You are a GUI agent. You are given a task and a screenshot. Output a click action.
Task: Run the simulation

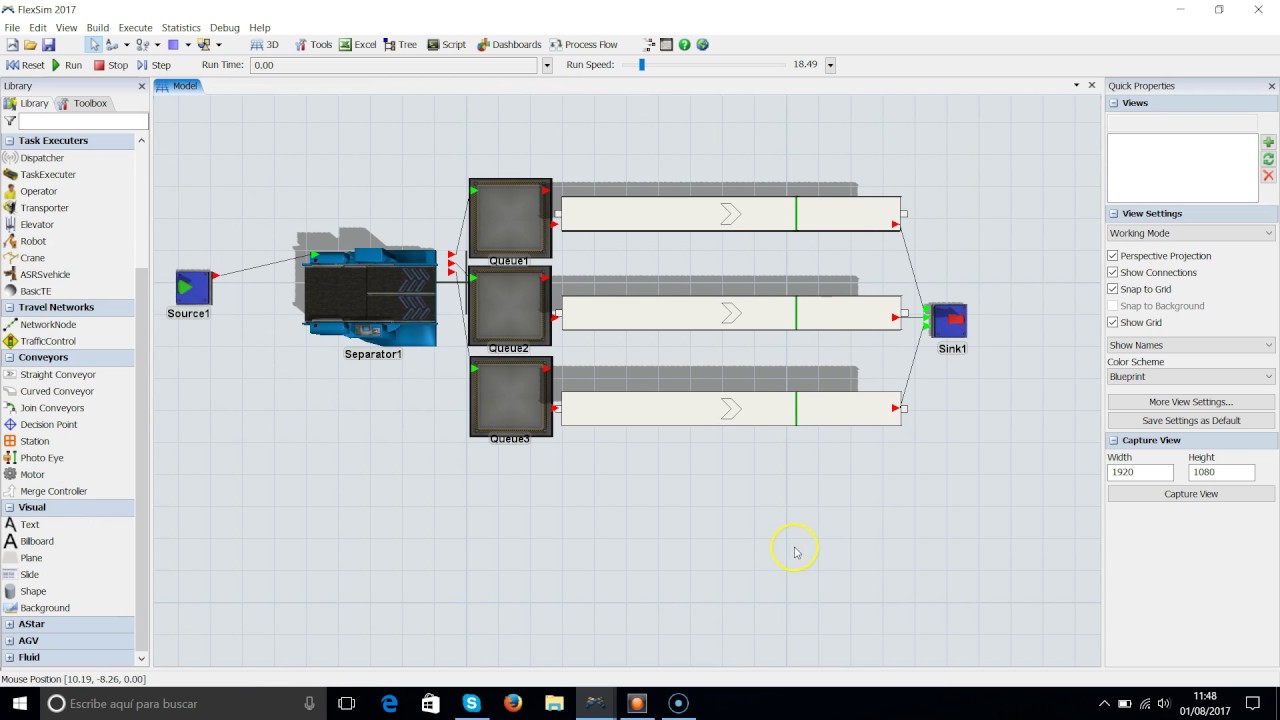coord(67,65)
